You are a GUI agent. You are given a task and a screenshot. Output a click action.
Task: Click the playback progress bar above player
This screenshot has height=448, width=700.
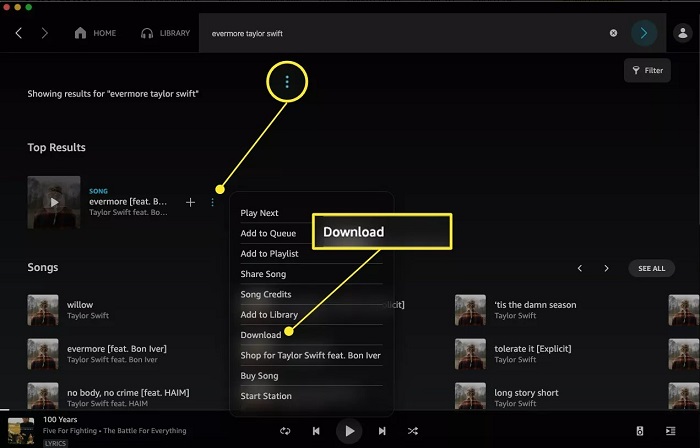[x=350, y=410]
